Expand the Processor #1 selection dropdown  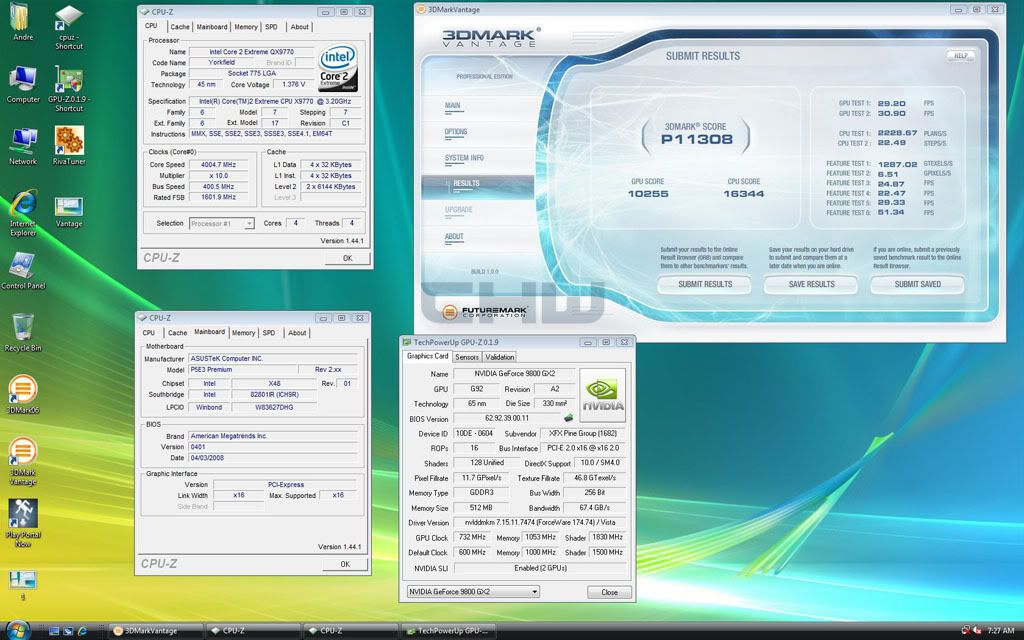221,223
